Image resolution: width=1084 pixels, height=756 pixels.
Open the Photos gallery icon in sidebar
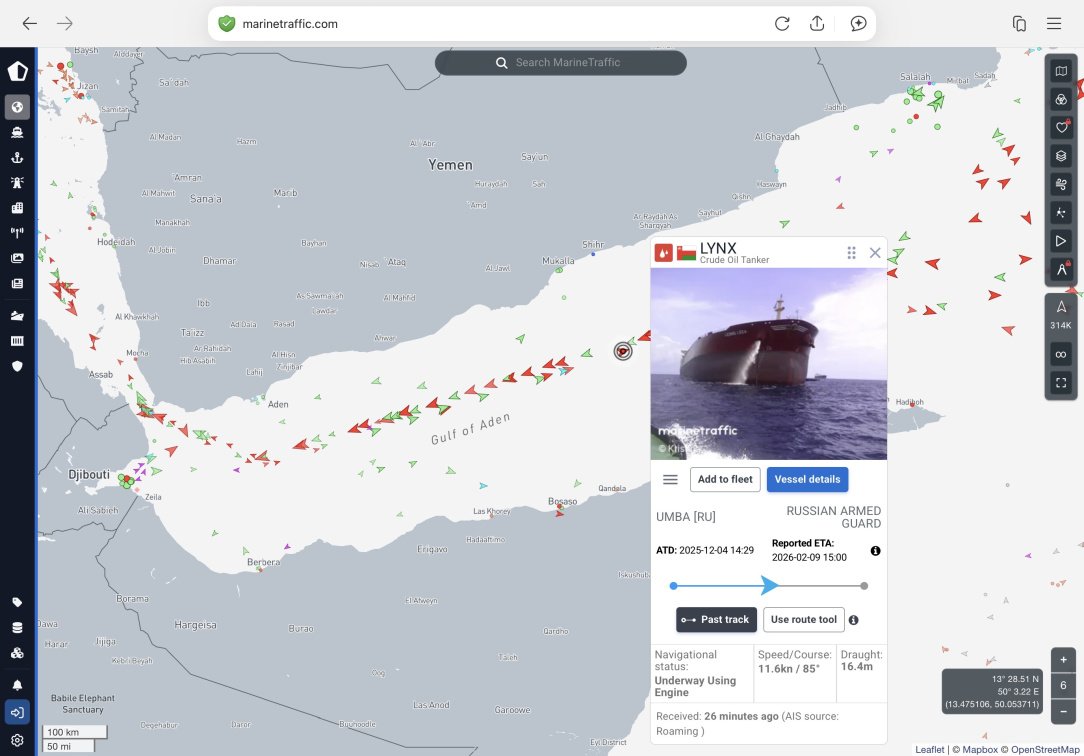17,258
